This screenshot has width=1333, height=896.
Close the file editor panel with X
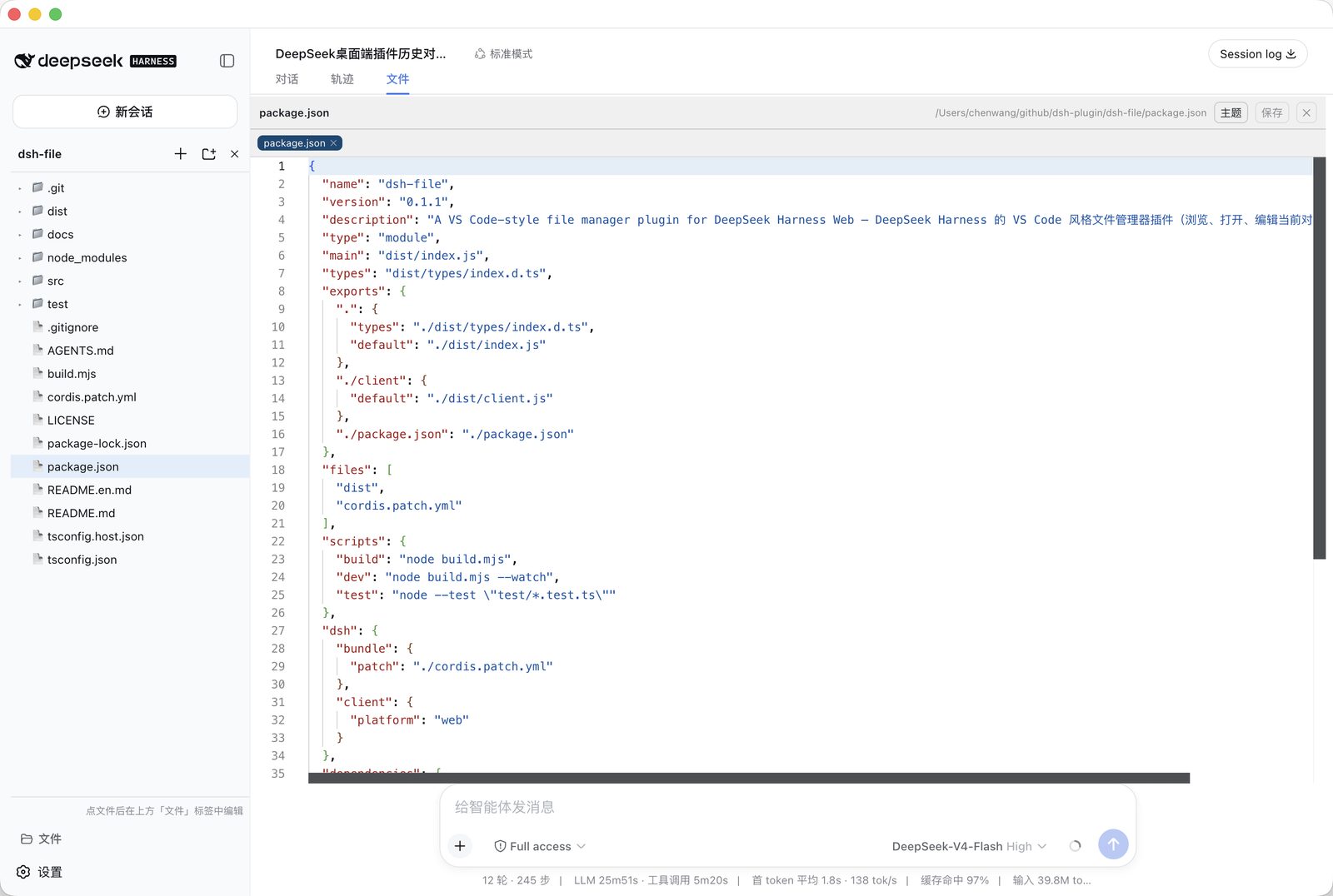[x=1306, y=113]
